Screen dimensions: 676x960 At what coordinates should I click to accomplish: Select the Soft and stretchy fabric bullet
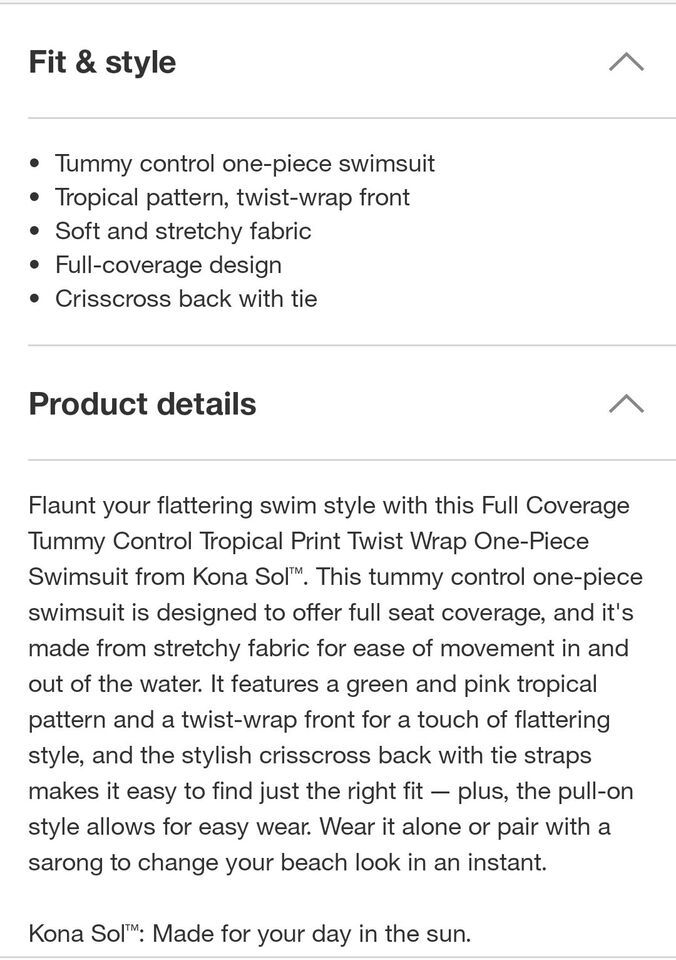click(x=183, y=231)
